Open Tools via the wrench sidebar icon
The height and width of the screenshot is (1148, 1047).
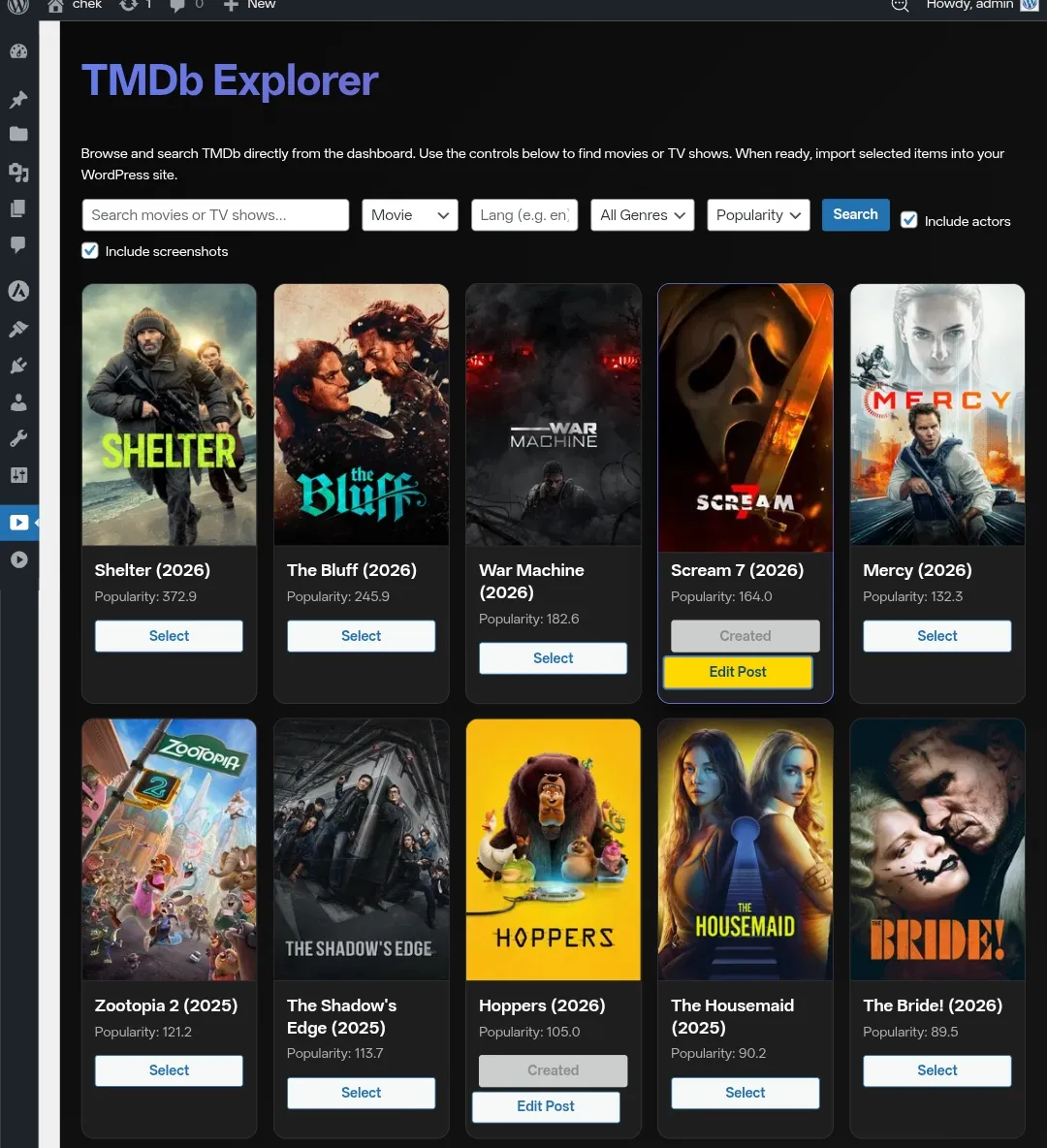pyautogui.click(x=19, y=437)
